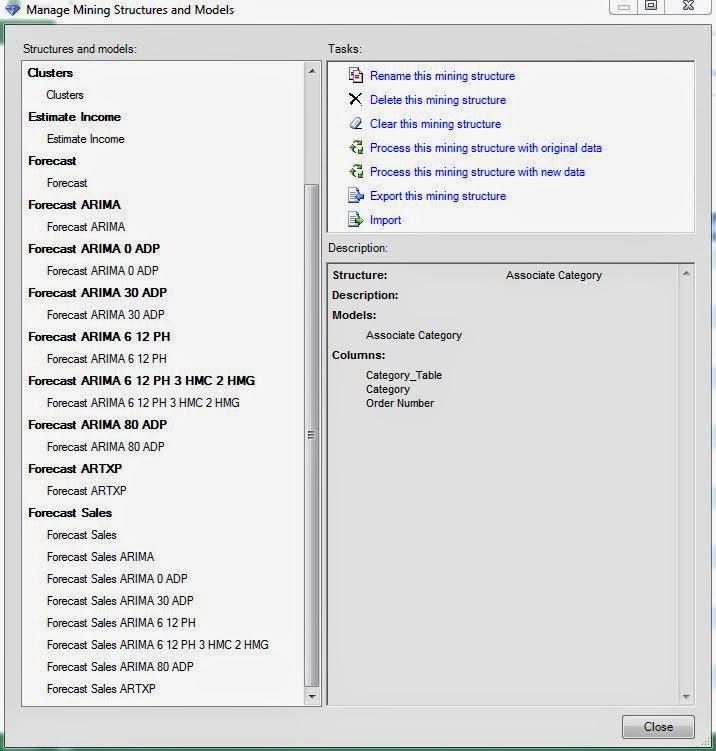Click structures list scrollbar up arrow
The width and height of the screenshot is (716, 751).
(312, 71)
